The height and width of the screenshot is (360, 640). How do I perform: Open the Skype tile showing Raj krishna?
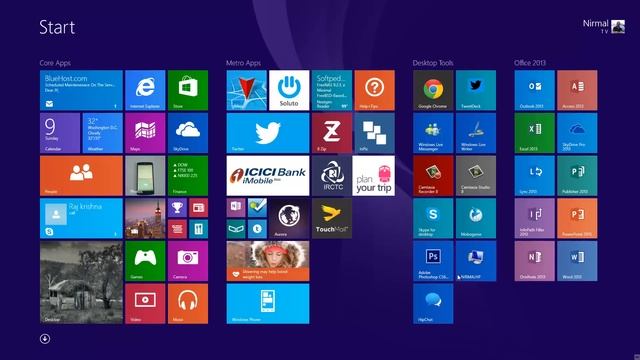point(81,218)
